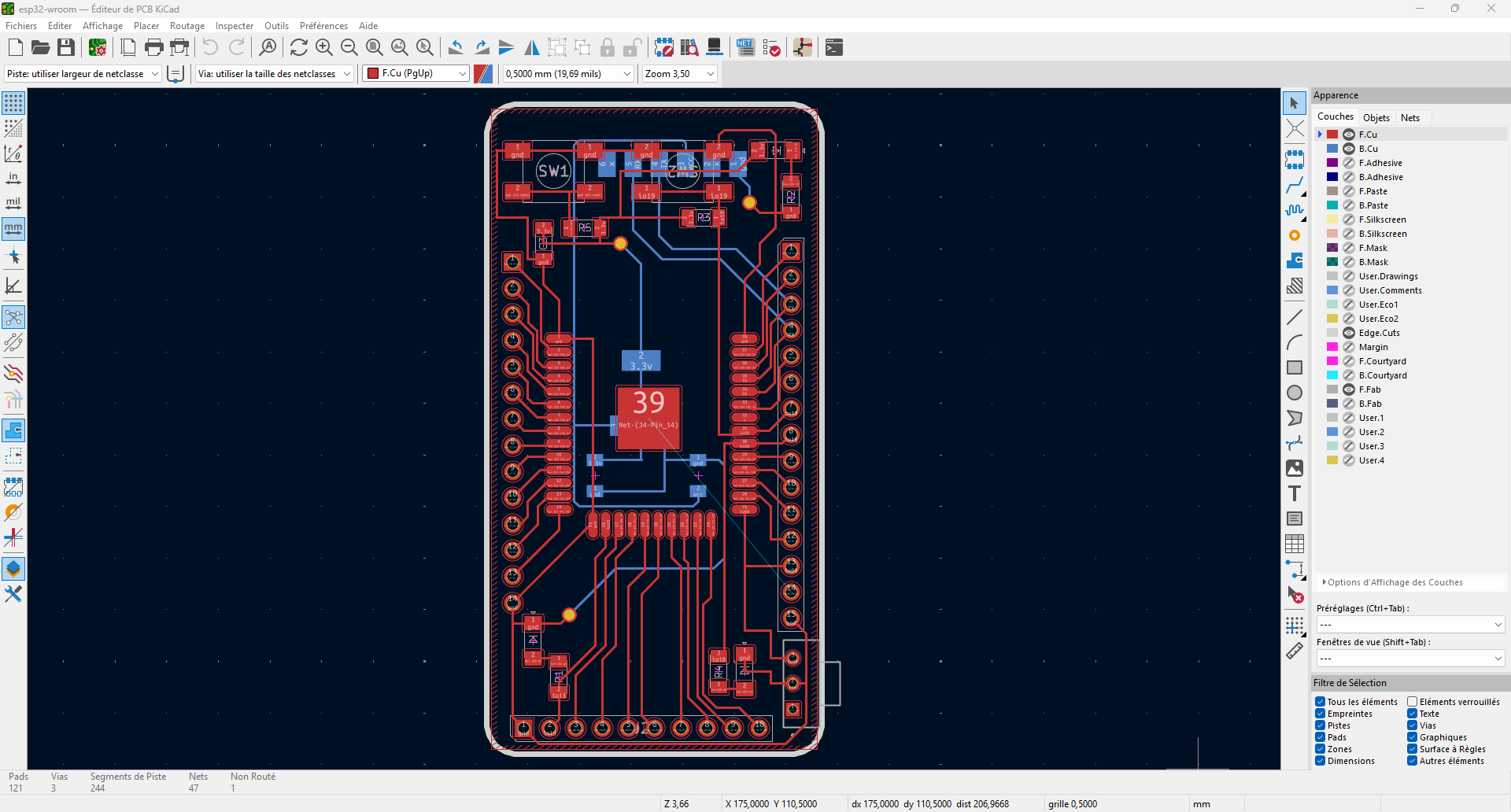Toggle grid display in left toolbar
The image size is (1511, 812).
click(13, 103)
